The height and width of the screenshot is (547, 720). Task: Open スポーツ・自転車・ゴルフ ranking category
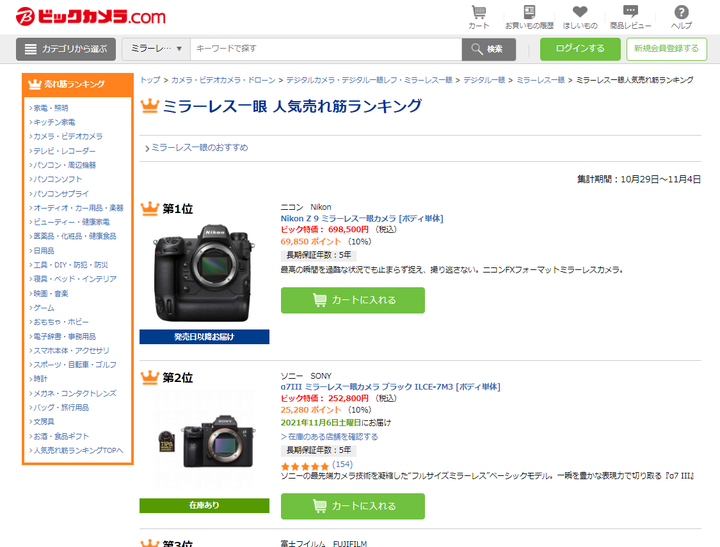[75, 365]
